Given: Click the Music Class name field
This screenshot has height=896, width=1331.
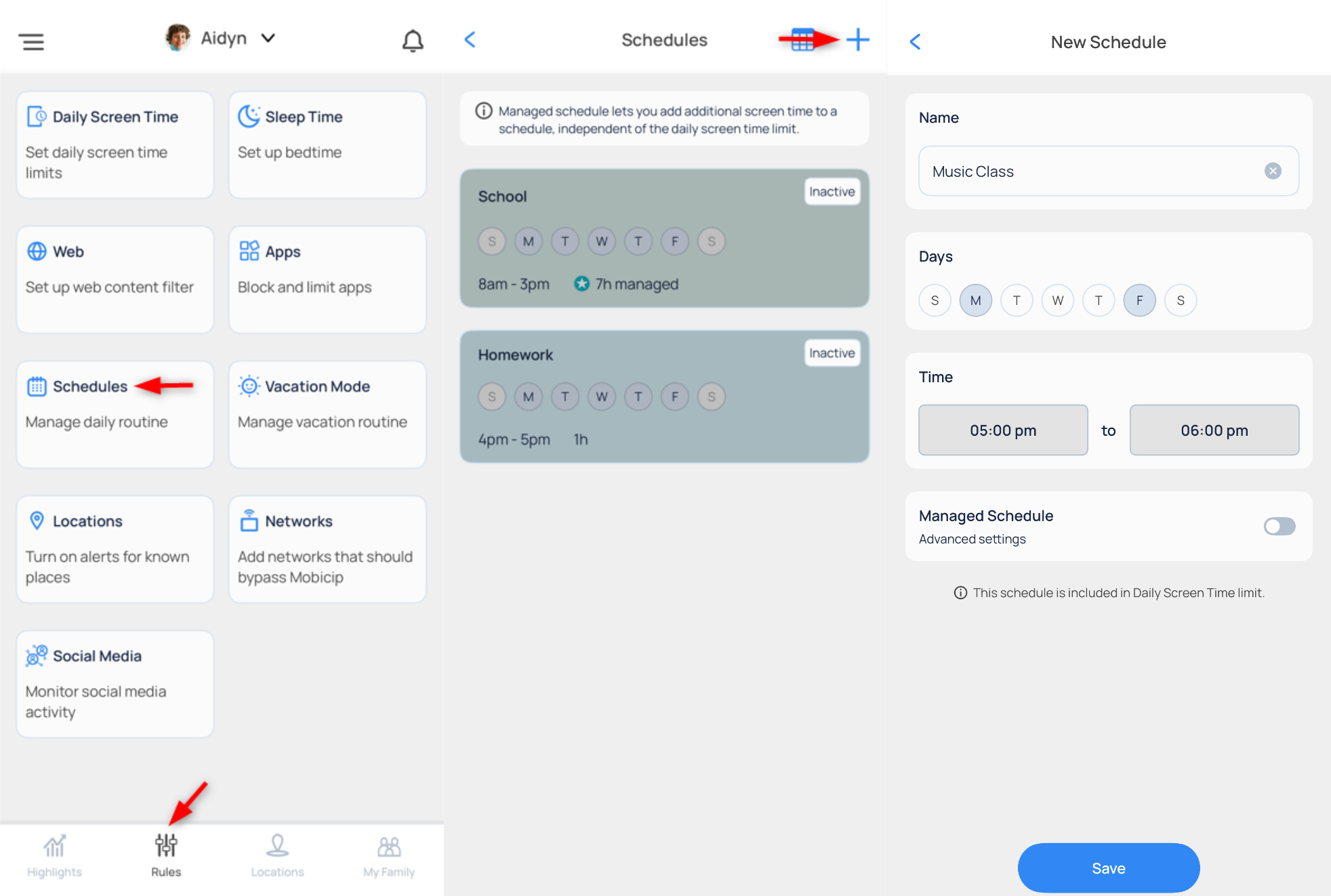Looking at the screenshot, I should pos(1109,171).
